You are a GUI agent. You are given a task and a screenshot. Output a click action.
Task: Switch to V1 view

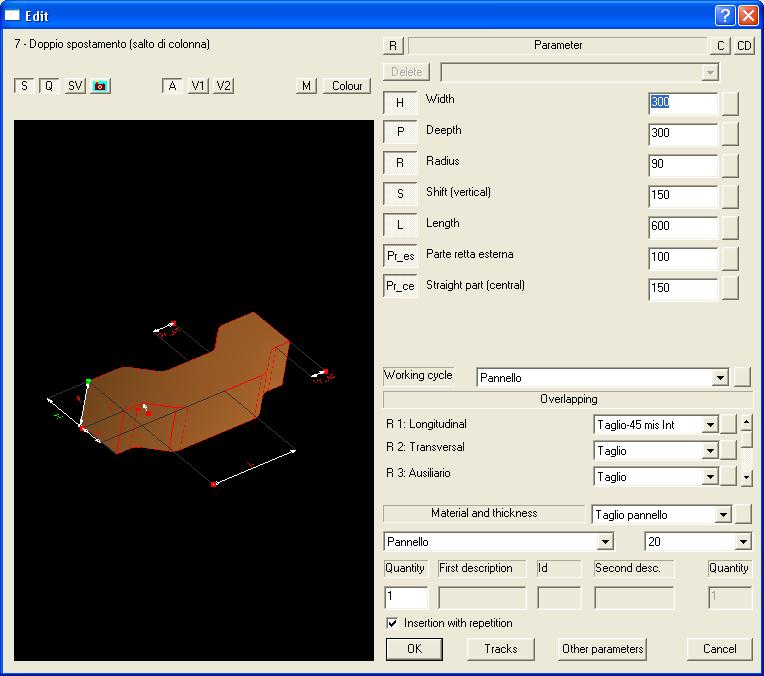[x=198, y=86]
